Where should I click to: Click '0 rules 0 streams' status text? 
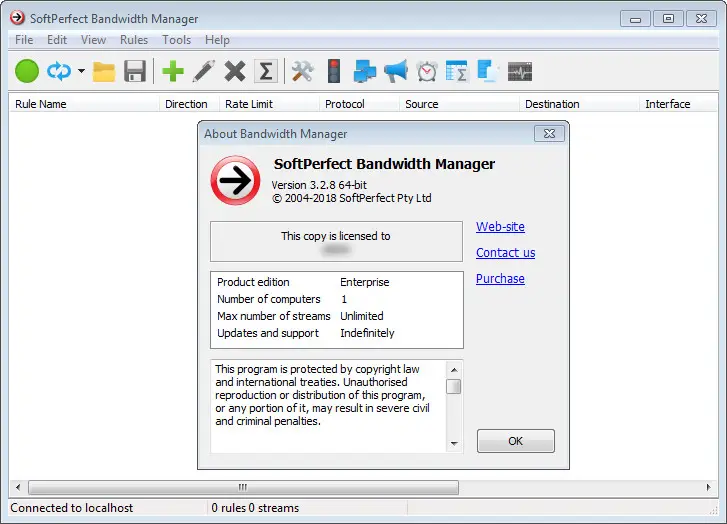(x=255, y=508)
